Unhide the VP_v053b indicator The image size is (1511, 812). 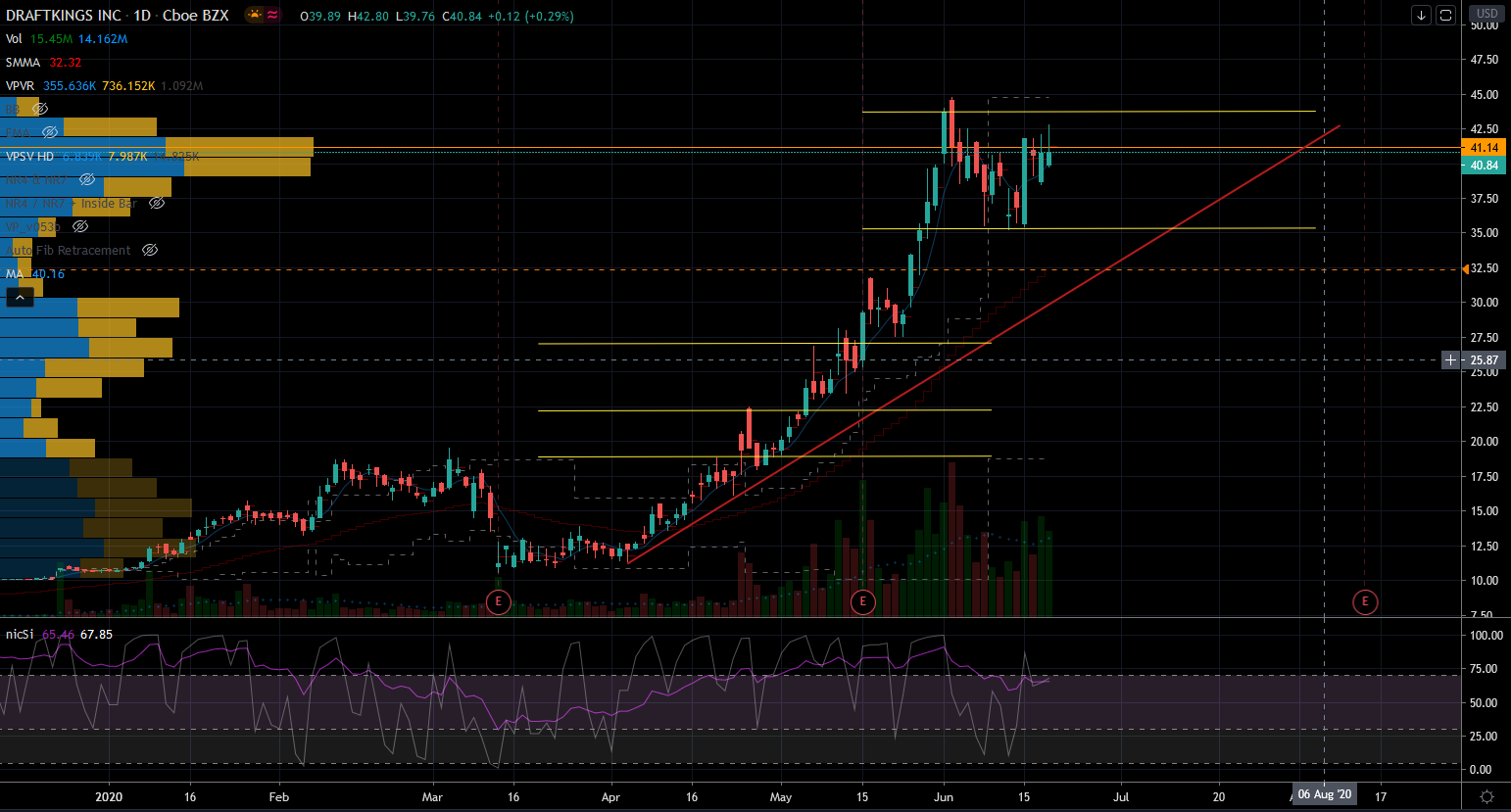coord(80,226)
